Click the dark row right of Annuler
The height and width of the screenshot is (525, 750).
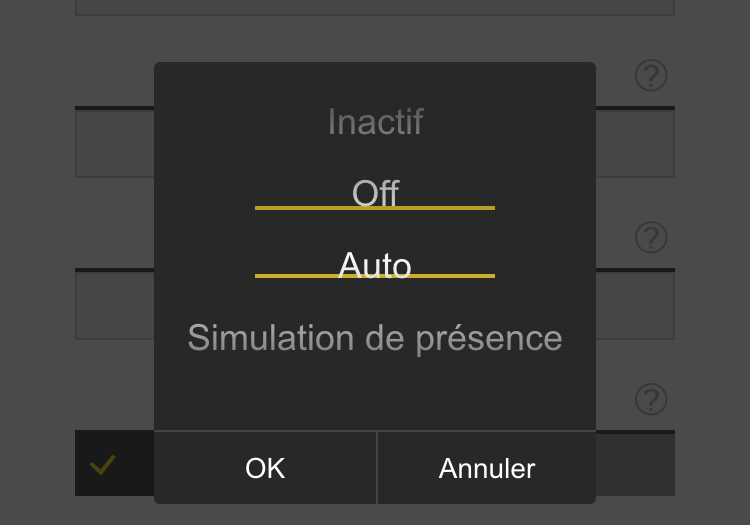(635, 465)
